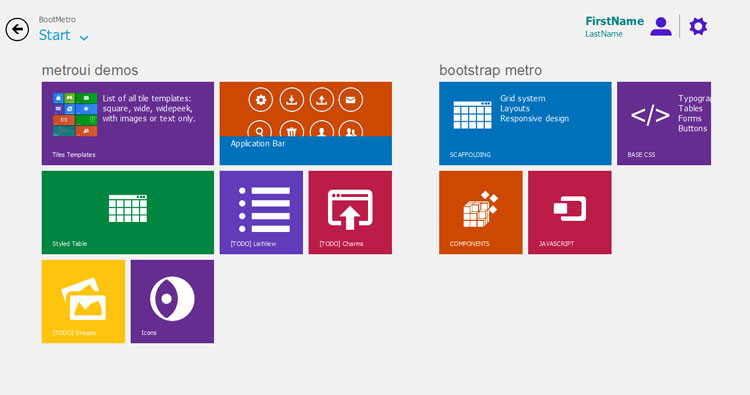Open the Styled Table tile
Viewport: 750px width, 395px height.
128,212
